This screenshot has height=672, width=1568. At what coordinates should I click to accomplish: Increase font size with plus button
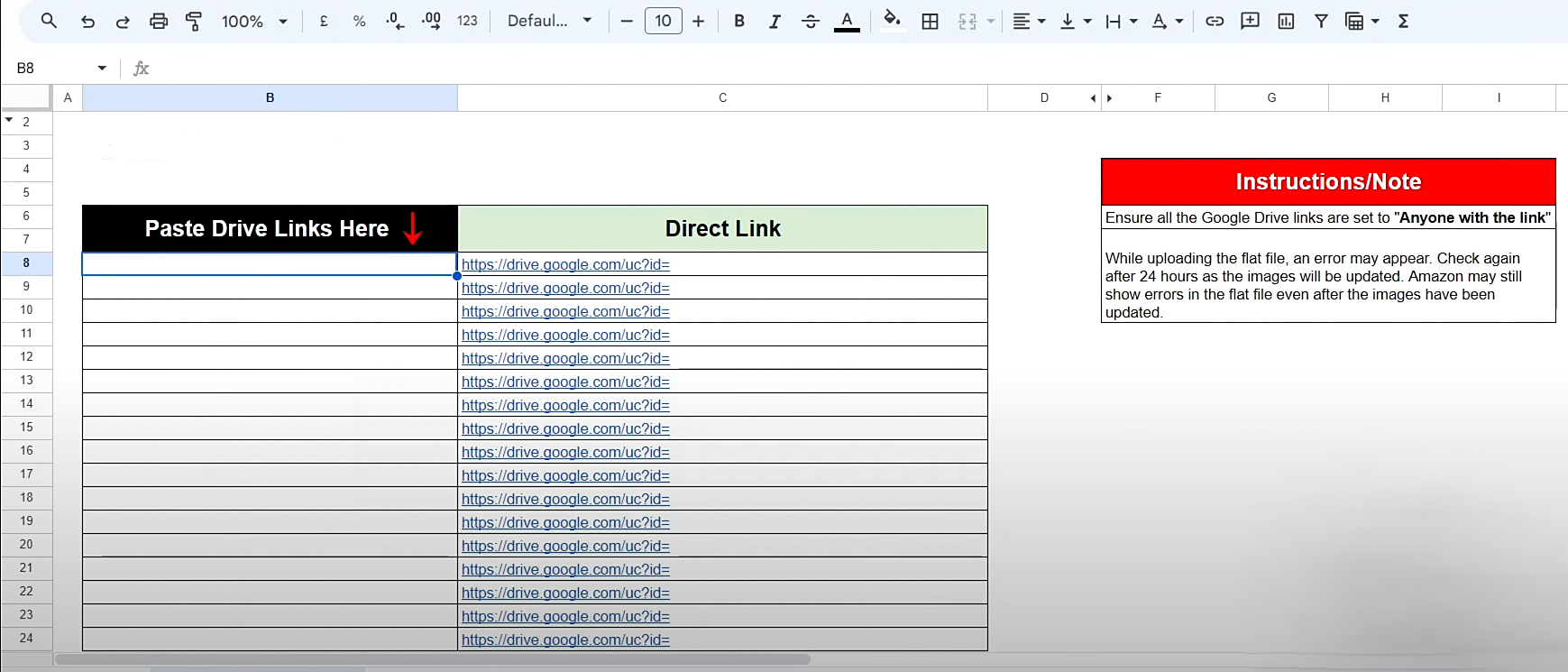698,21
